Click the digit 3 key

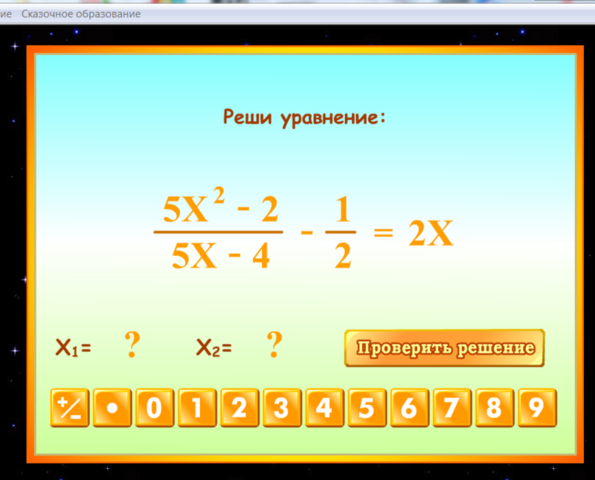pyautogui.click(x=282, y=408)
